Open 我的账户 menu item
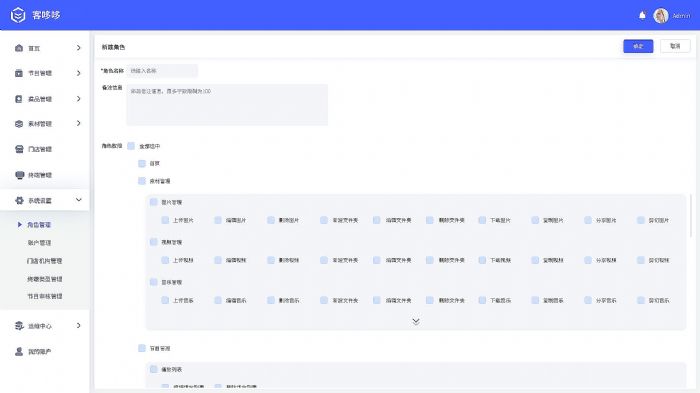The image size is (700, 393). tap(40, 351)
